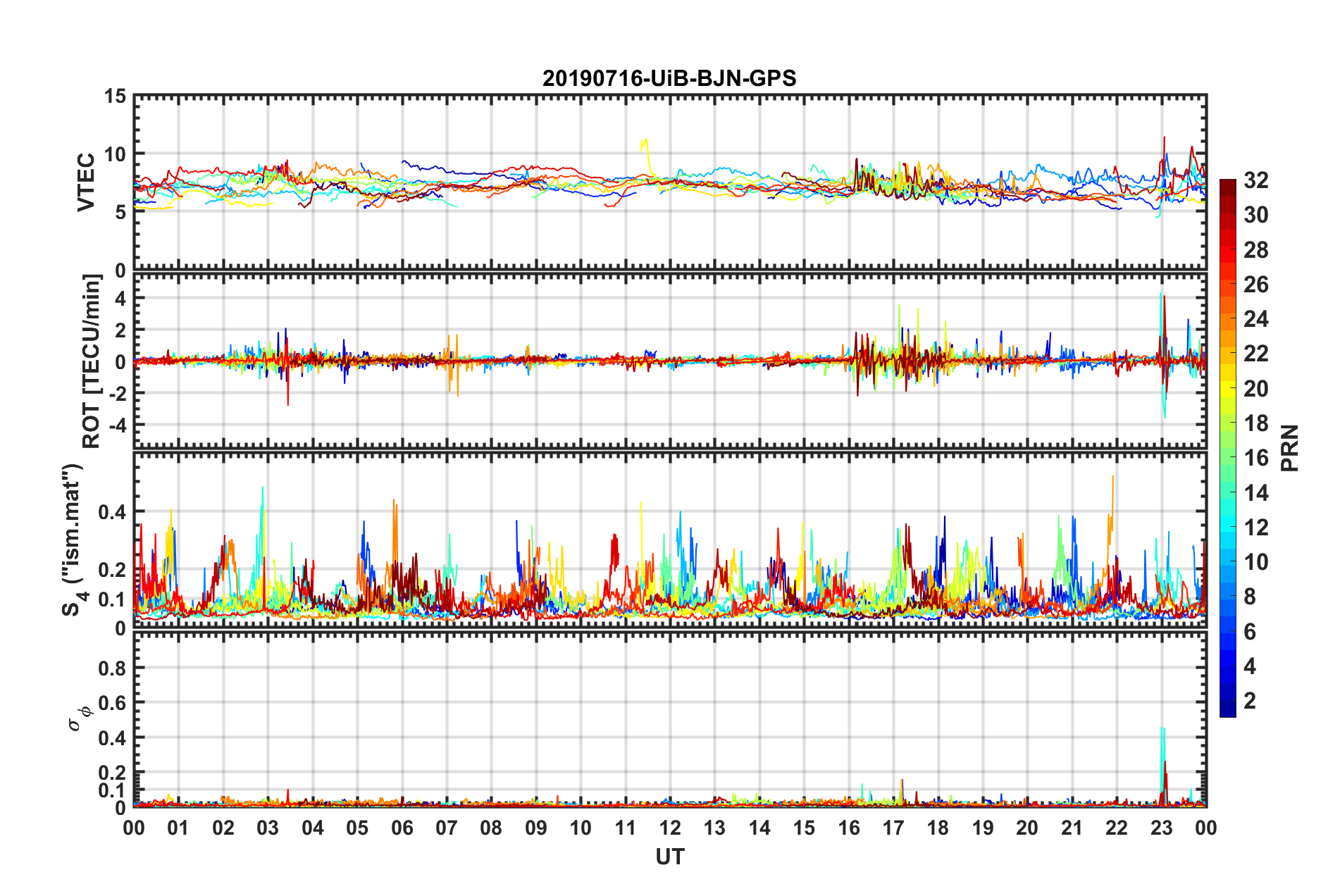Image resolution: width=1340 pixels, height=896 pixels.
Task: Click the VTEC y-axis label
Action: click(86, 182)
